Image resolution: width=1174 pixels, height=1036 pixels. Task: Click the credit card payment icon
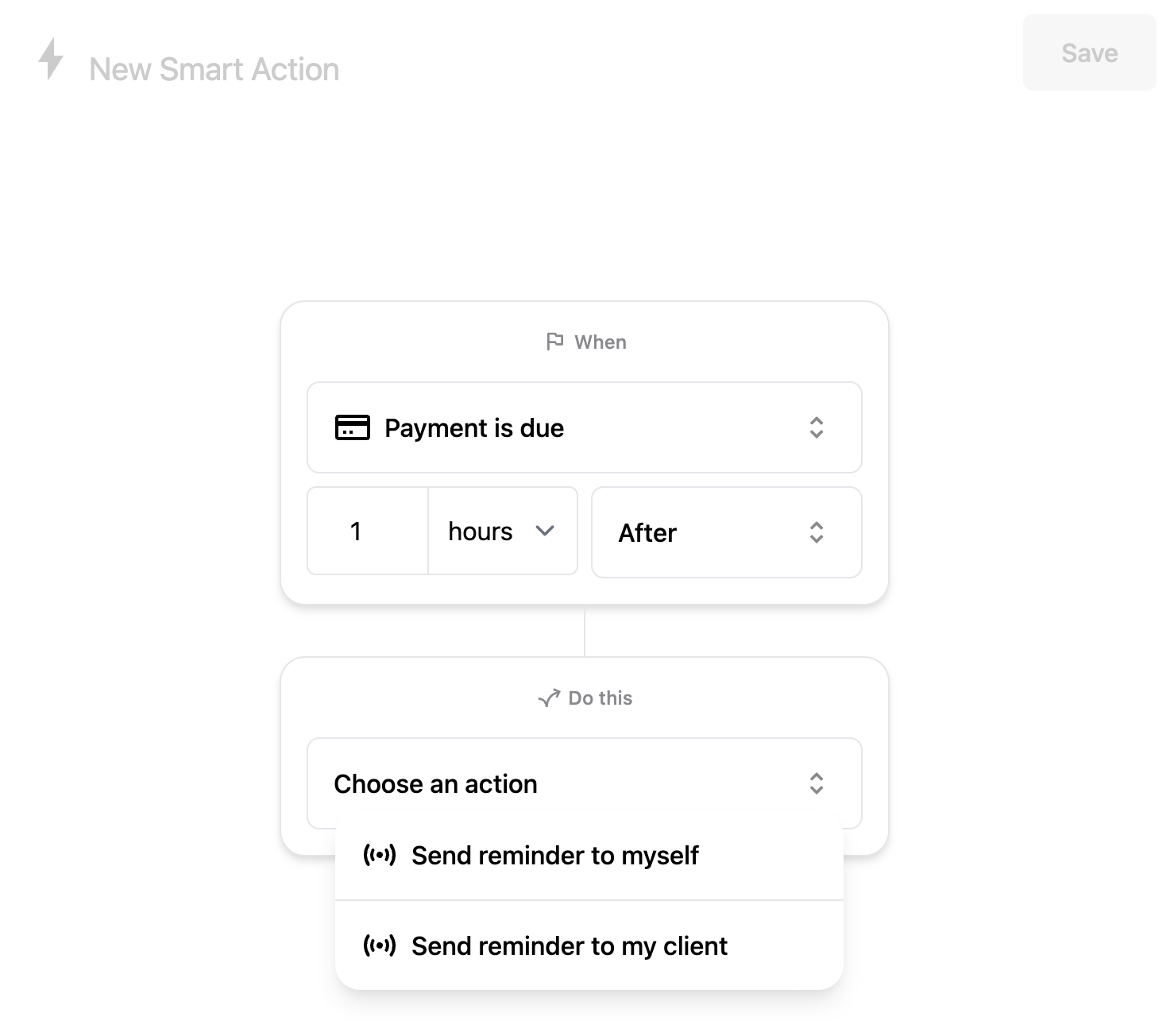(x=353, y=427)
